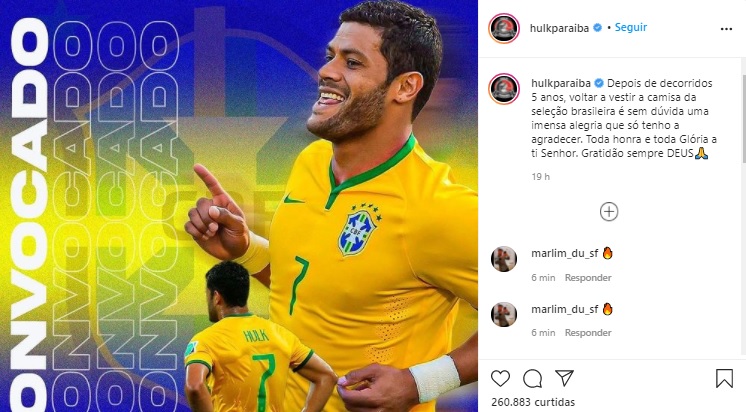Share post via paper plane icon
746x412 pixels.
(x=564, y=378)
